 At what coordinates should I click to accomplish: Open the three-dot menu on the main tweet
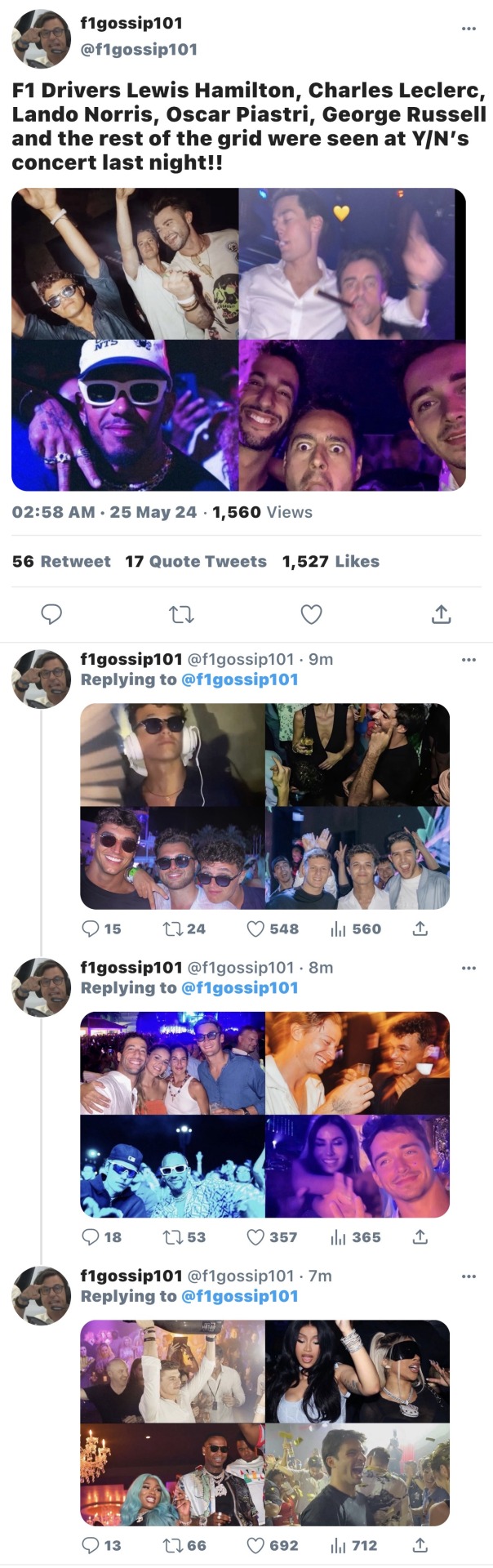click(469, 29)
